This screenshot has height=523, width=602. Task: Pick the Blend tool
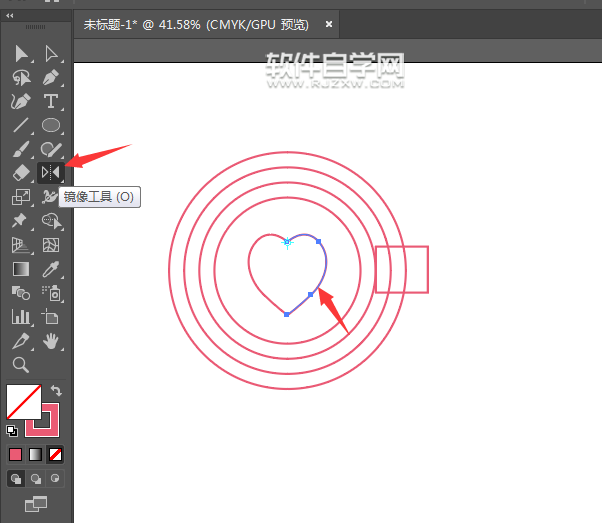coord(21,293)
